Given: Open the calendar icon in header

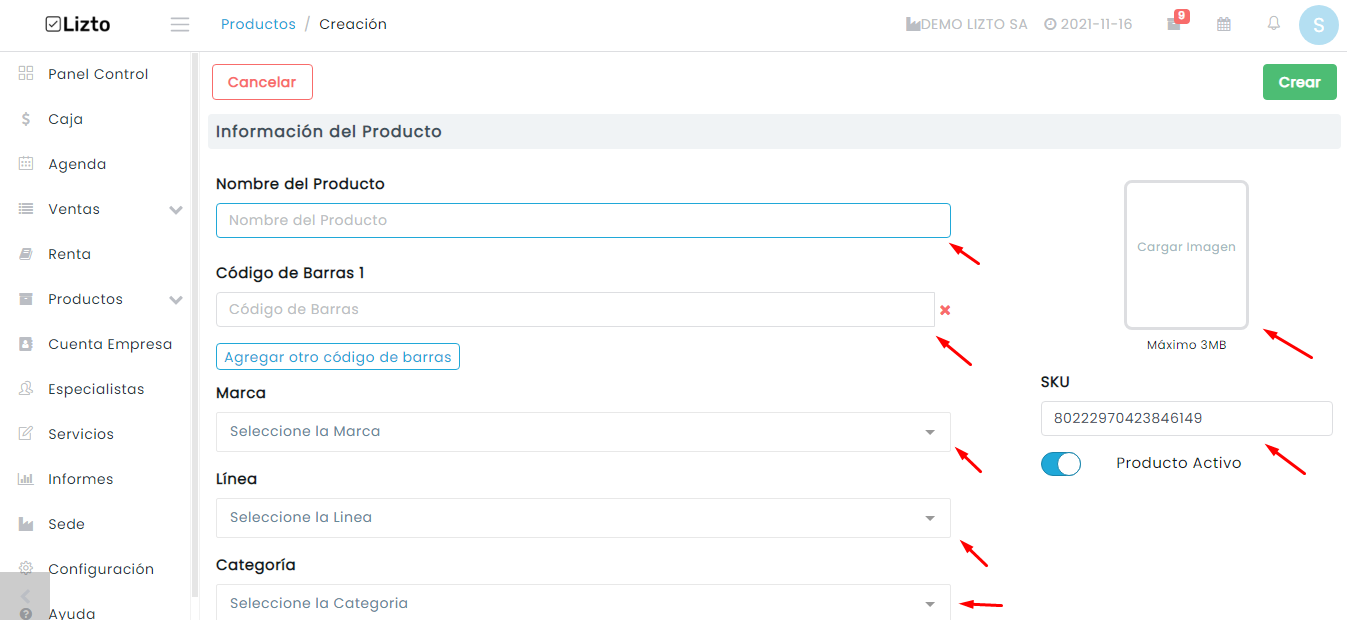Looking at the screenshot, I should [1224, 24].
